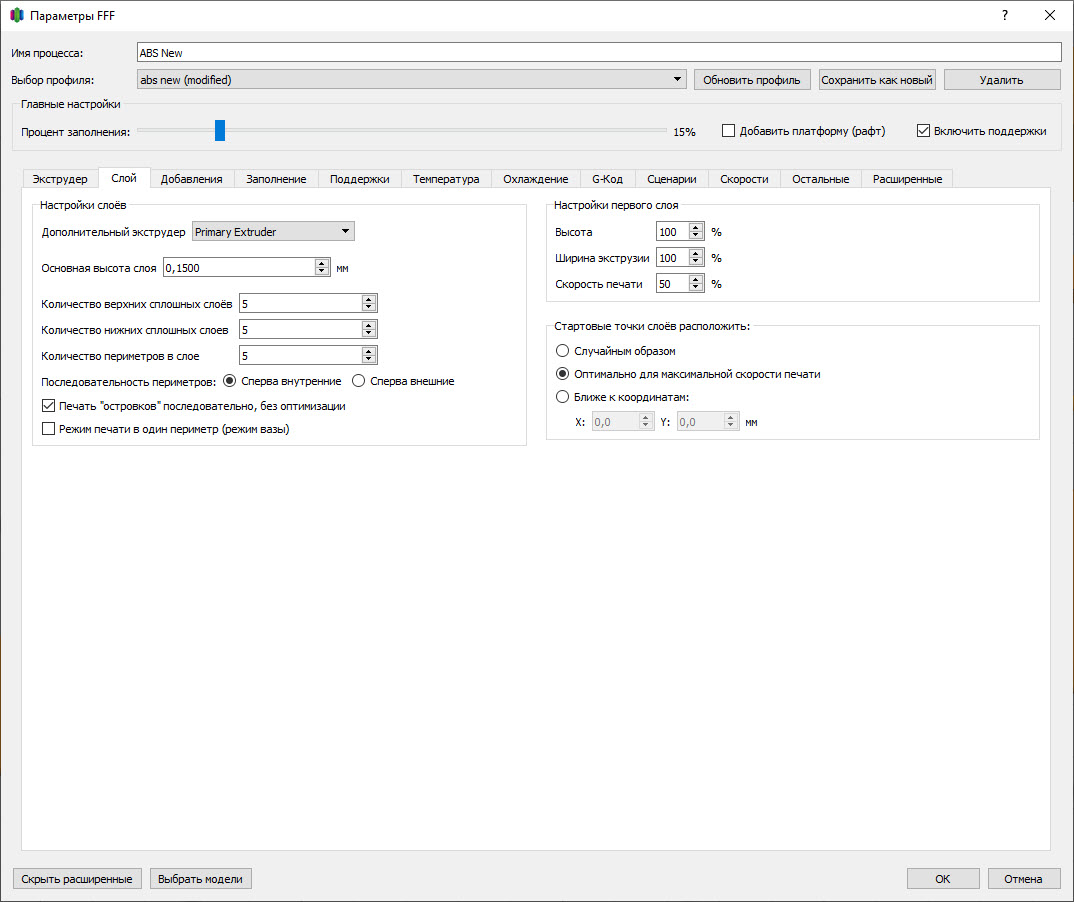Open the profile selection dropdown 'abs new (modified)'
Viewport: 1074px width, 902px height.
412,79
